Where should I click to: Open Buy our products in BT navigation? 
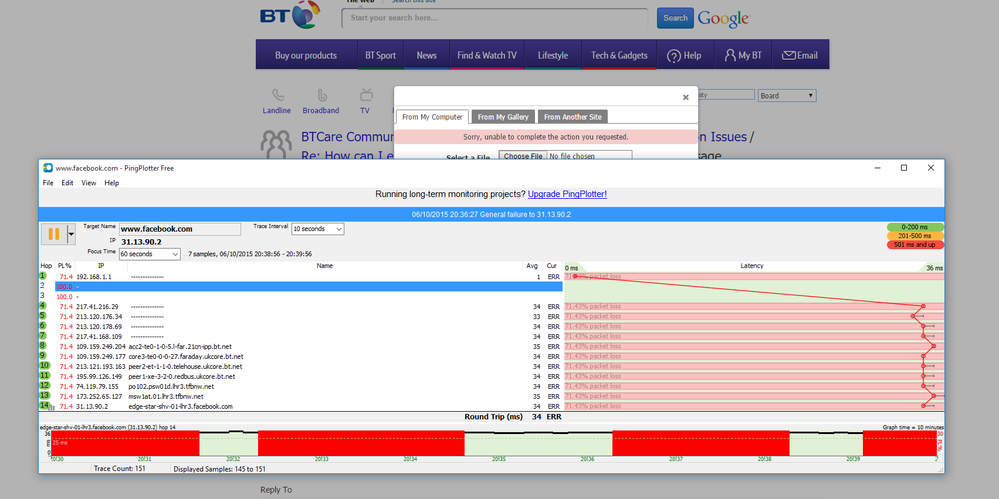[x=306, y=55]
